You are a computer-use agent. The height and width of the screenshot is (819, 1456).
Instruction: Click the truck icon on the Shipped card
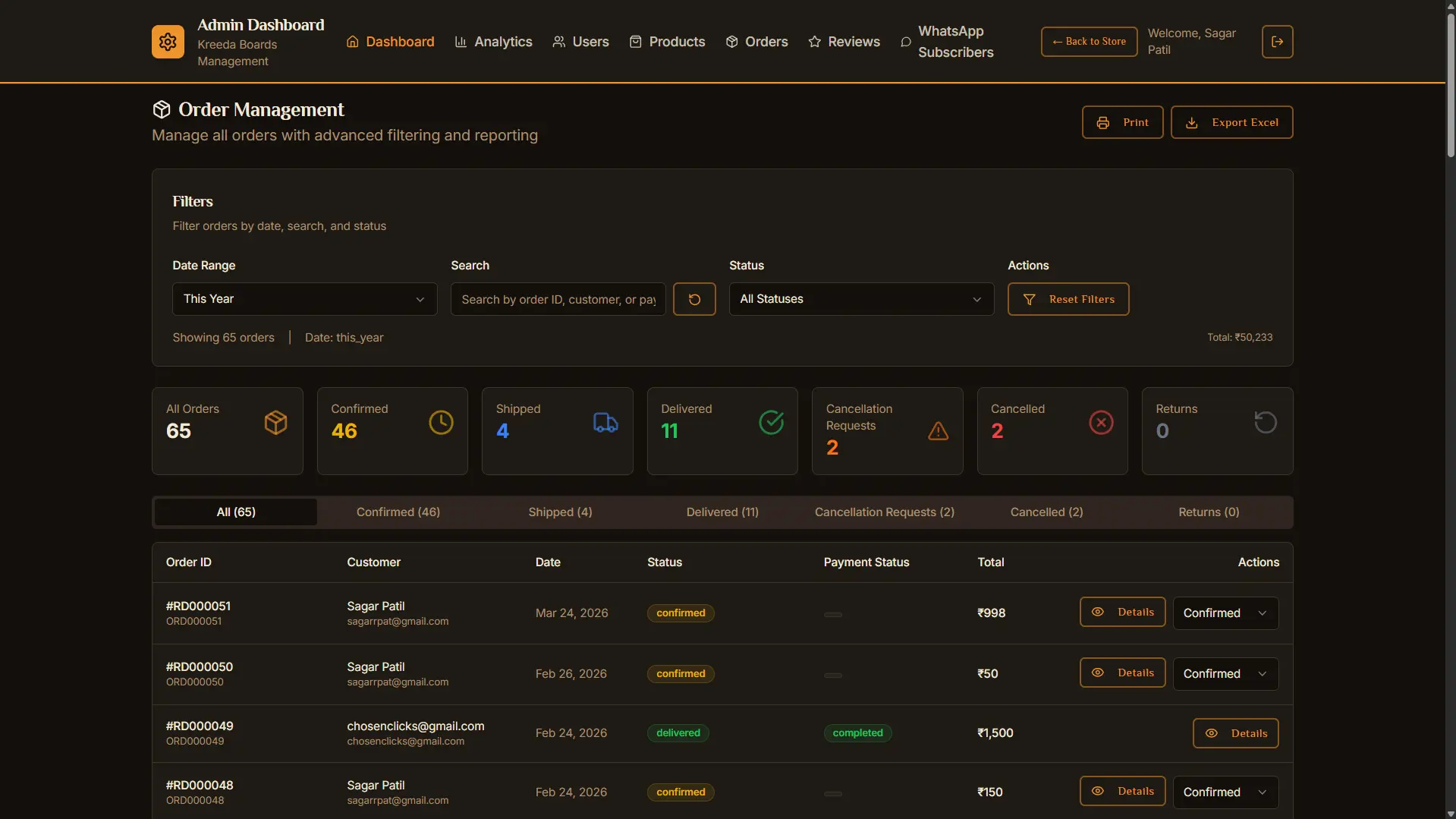[x=604, y=422]
